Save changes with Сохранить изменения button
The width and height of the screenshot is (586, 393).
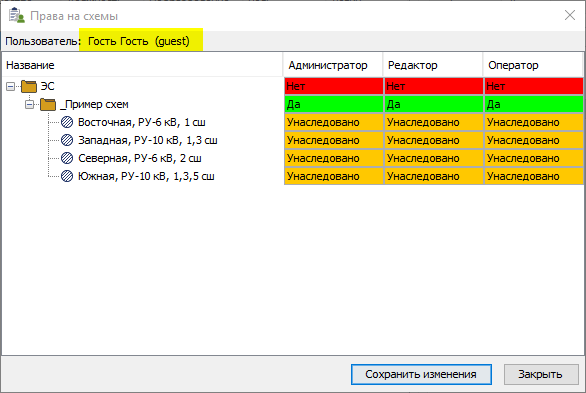(421, 374)
